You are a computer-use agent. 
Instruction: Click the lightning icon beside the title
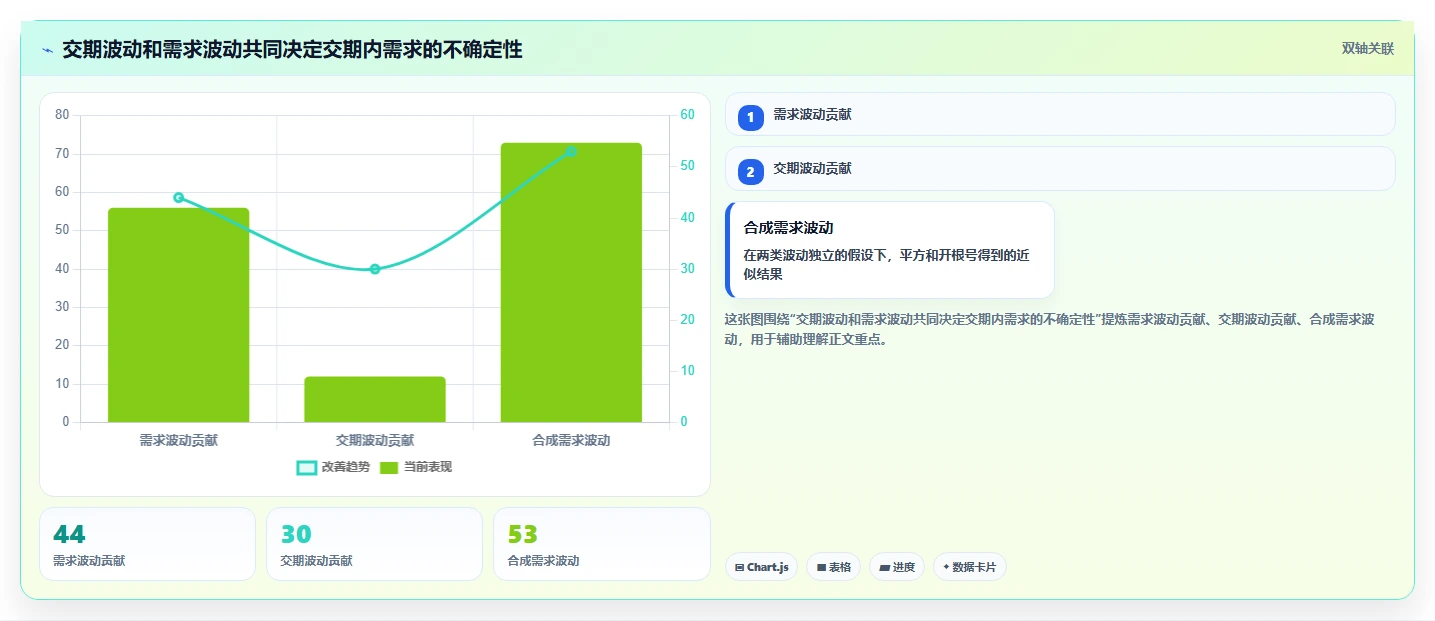click(47, 50)
